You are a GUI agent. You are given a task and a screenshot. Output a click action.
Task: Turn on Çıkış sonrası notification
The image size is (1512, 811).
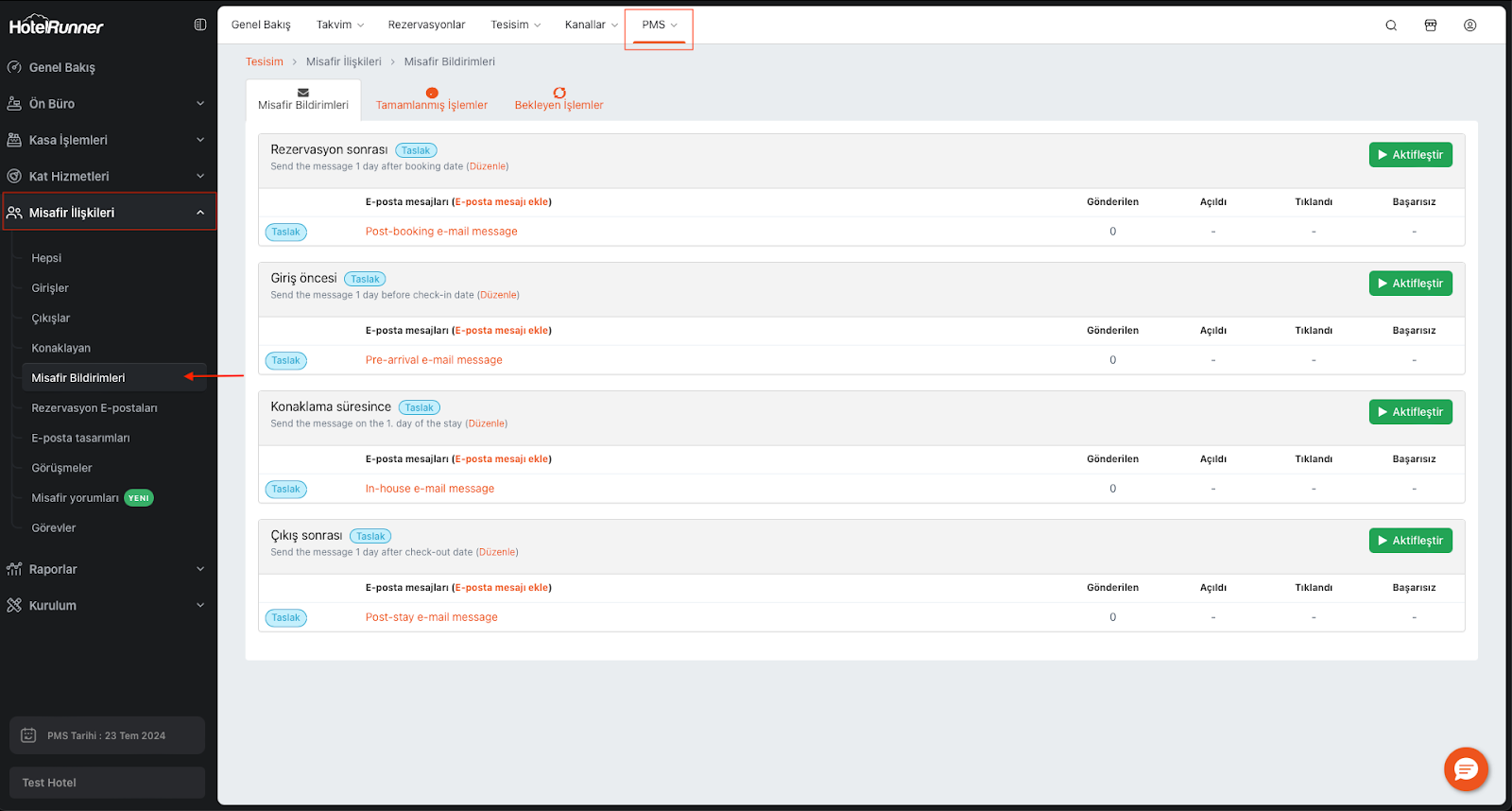1410,541
